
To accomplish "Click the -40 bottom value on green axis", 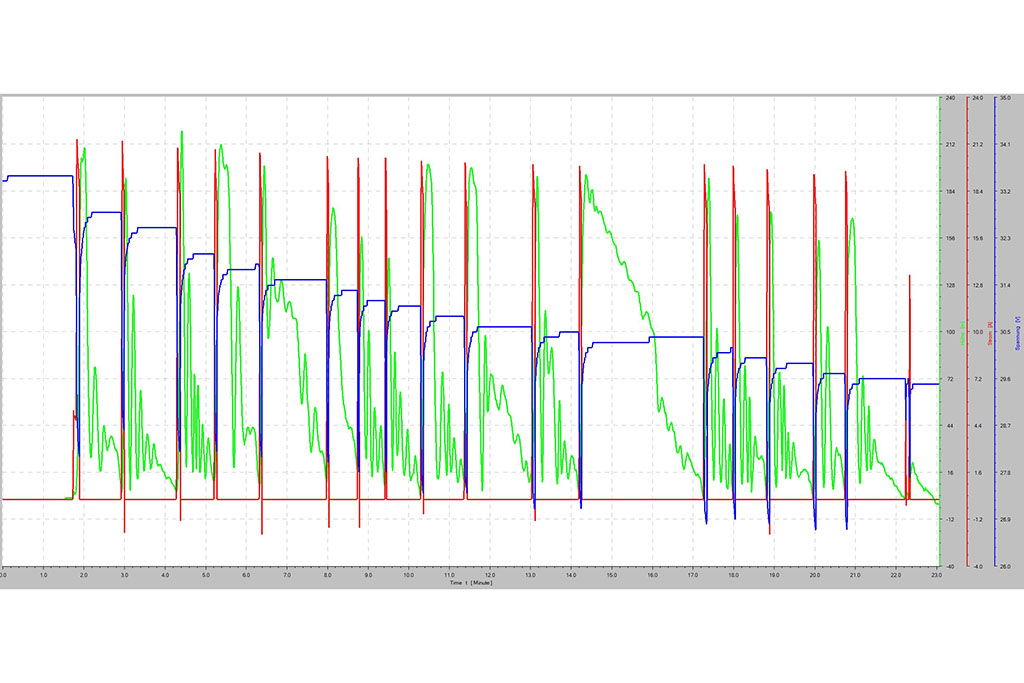I will [950, 566].
